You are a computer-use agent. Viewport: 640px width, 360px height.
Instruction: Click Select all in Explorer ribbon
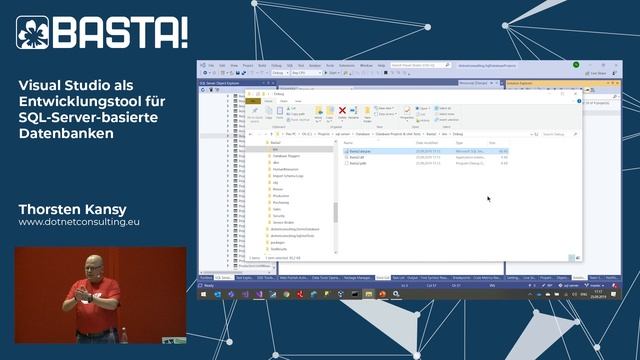point(443,108)
